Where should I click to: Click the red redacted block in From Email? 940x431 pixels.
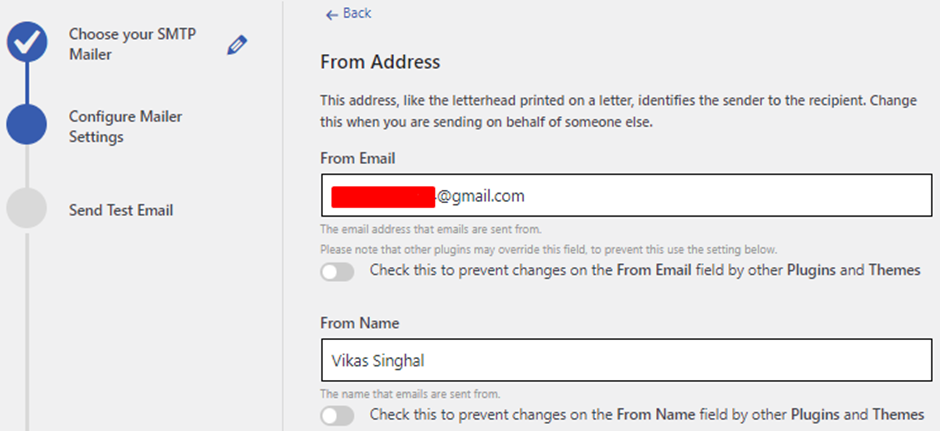click(x=383, y=197)
